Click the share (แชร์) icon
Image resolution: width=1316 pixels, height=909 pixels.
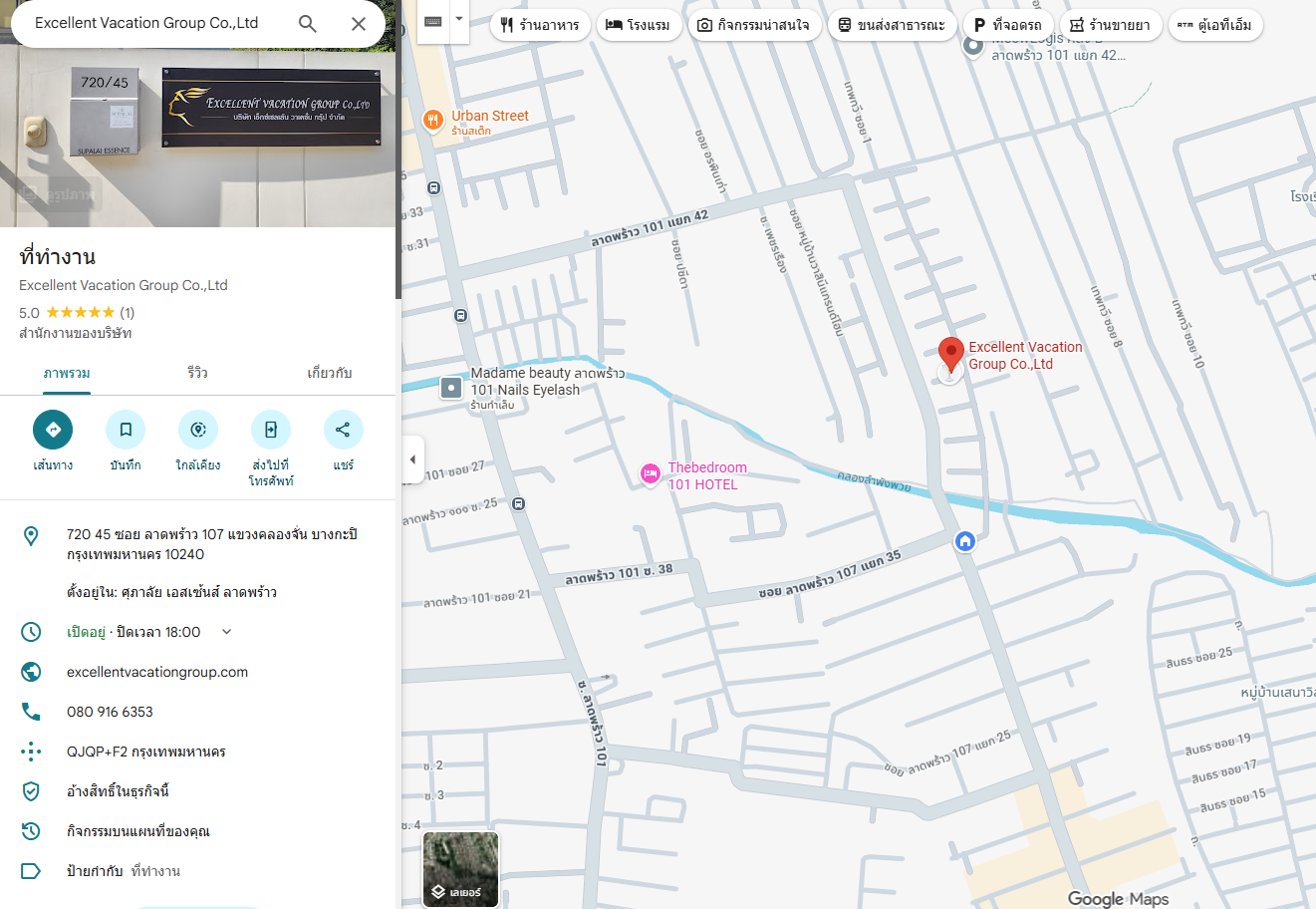344,430
